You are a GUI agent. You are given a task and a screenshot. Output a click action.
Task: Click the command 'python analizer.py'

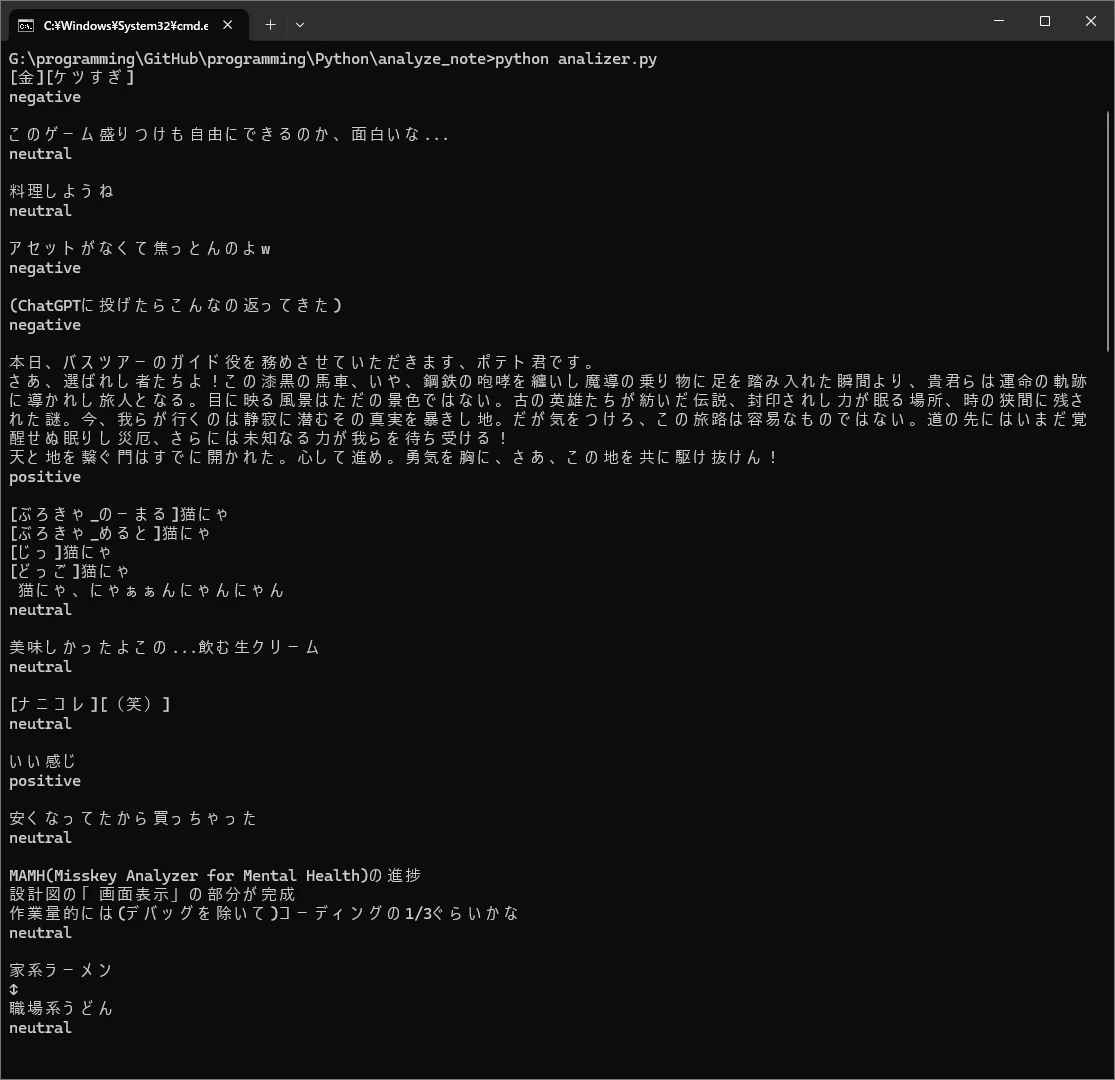tap(576, 59)
